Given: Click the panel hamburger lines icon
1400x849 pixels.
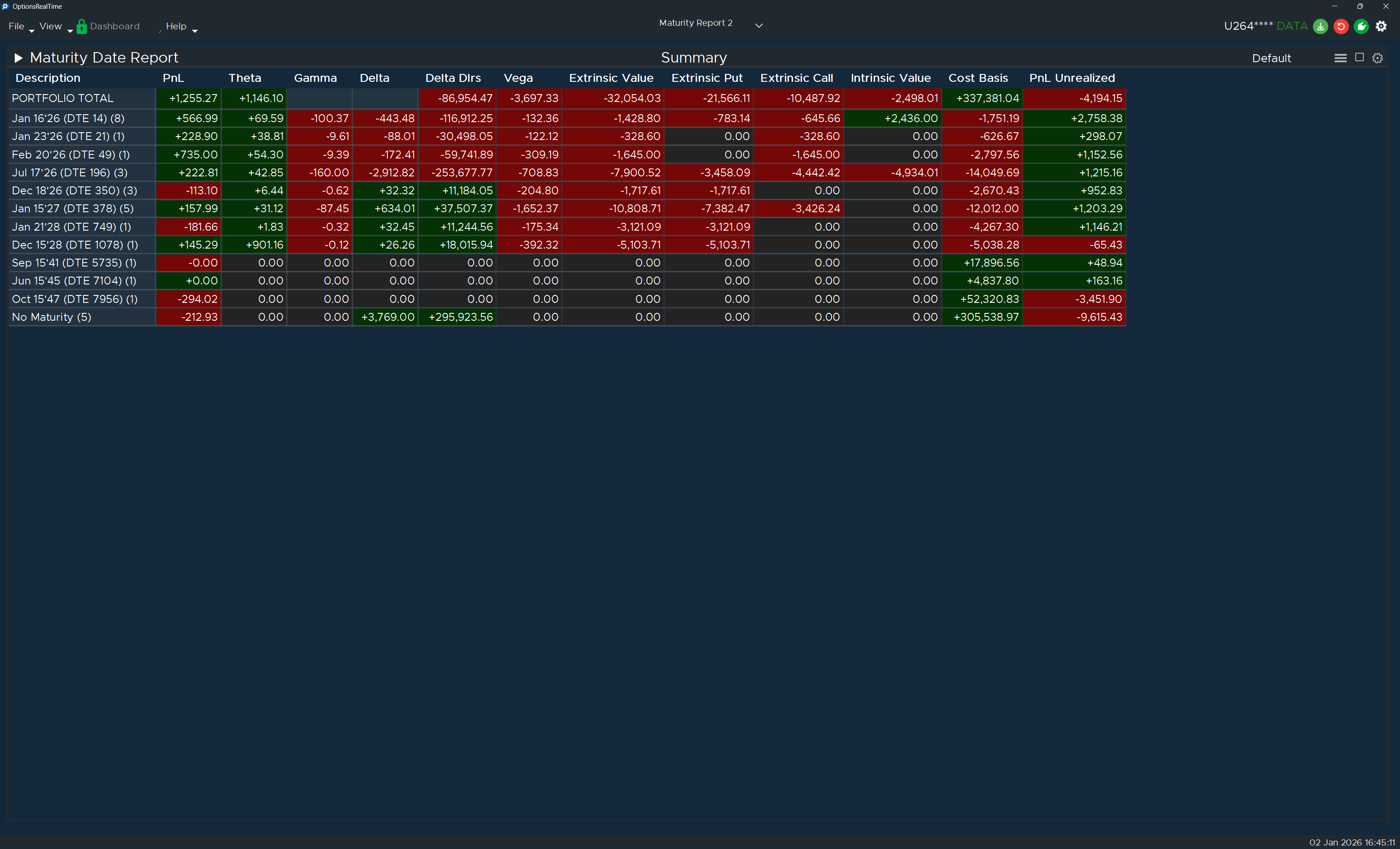Looking at the screenshot, I should pos(1340,58).
